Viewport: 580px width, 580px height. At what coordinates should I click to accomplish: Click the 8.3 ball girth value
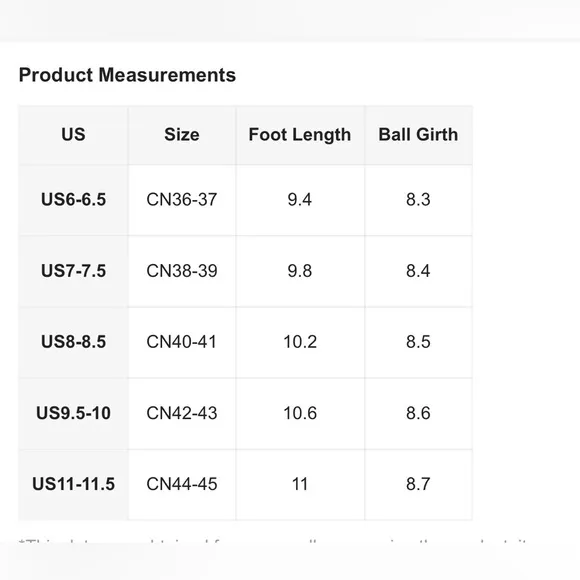418,200
